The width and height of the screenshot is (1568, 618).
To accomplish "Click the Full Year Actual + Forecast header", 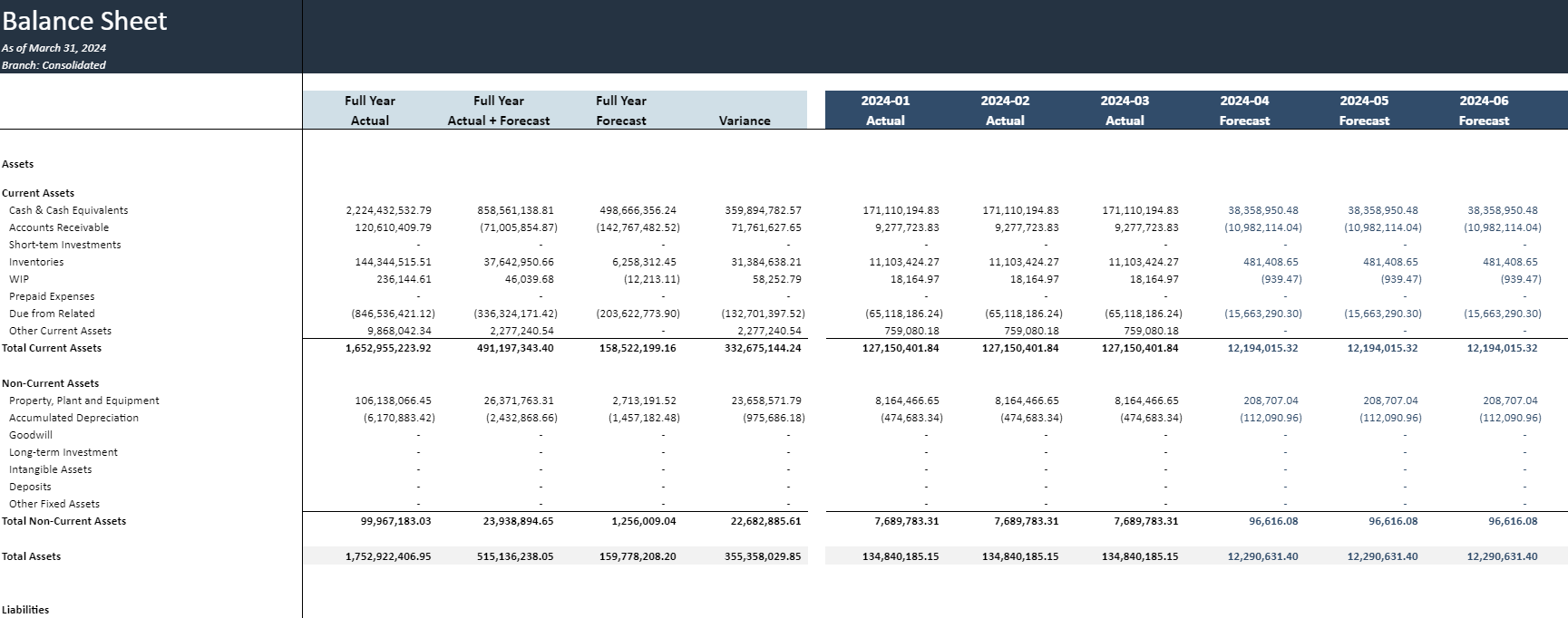I will tap(498, 111).
